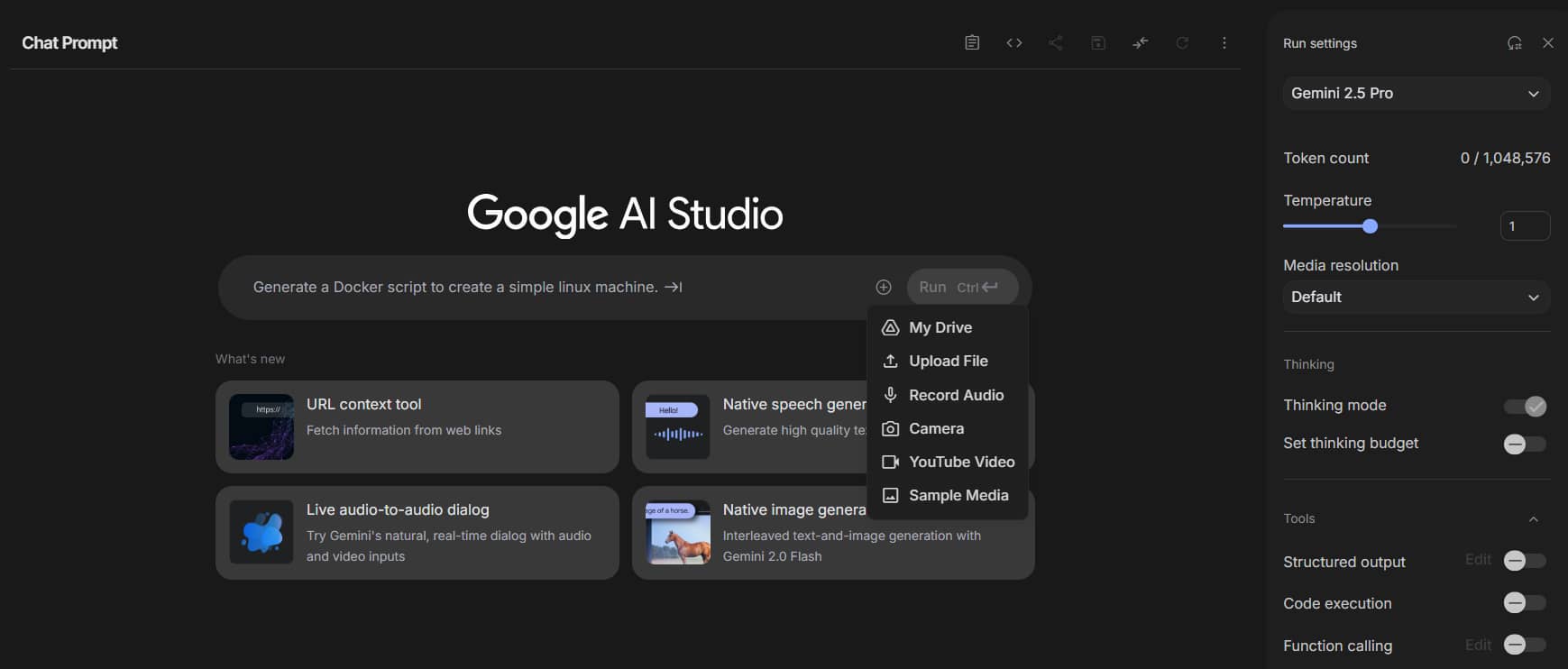Click the camera icon in menu
The width and height of the screenshot is (1568, 669).
890,428
